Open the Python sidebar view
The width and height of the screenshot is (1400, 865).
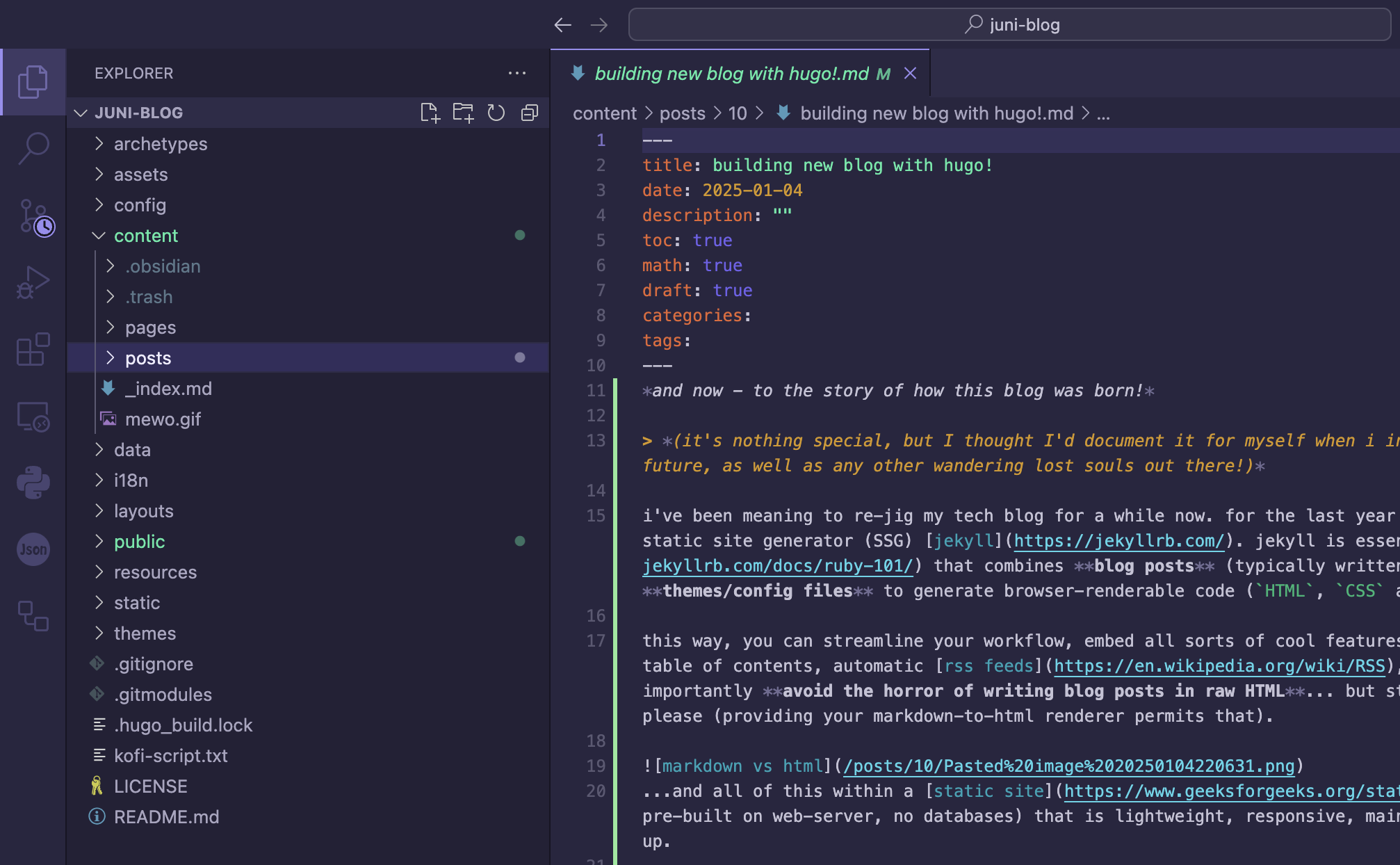pos(33,483)
